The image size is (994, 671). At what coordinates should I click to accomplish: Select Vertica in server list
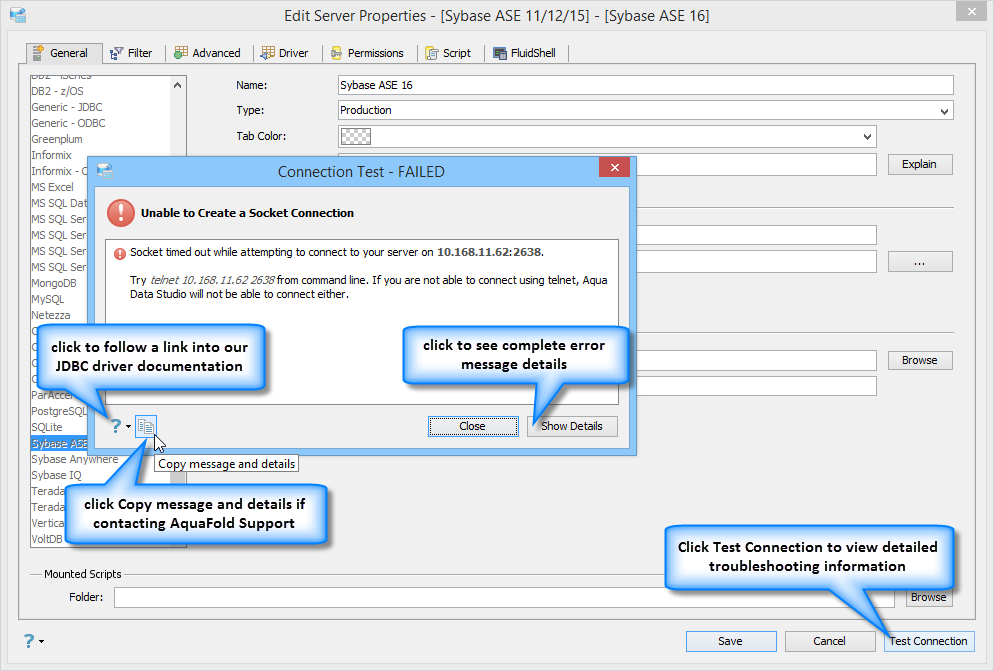48,523
